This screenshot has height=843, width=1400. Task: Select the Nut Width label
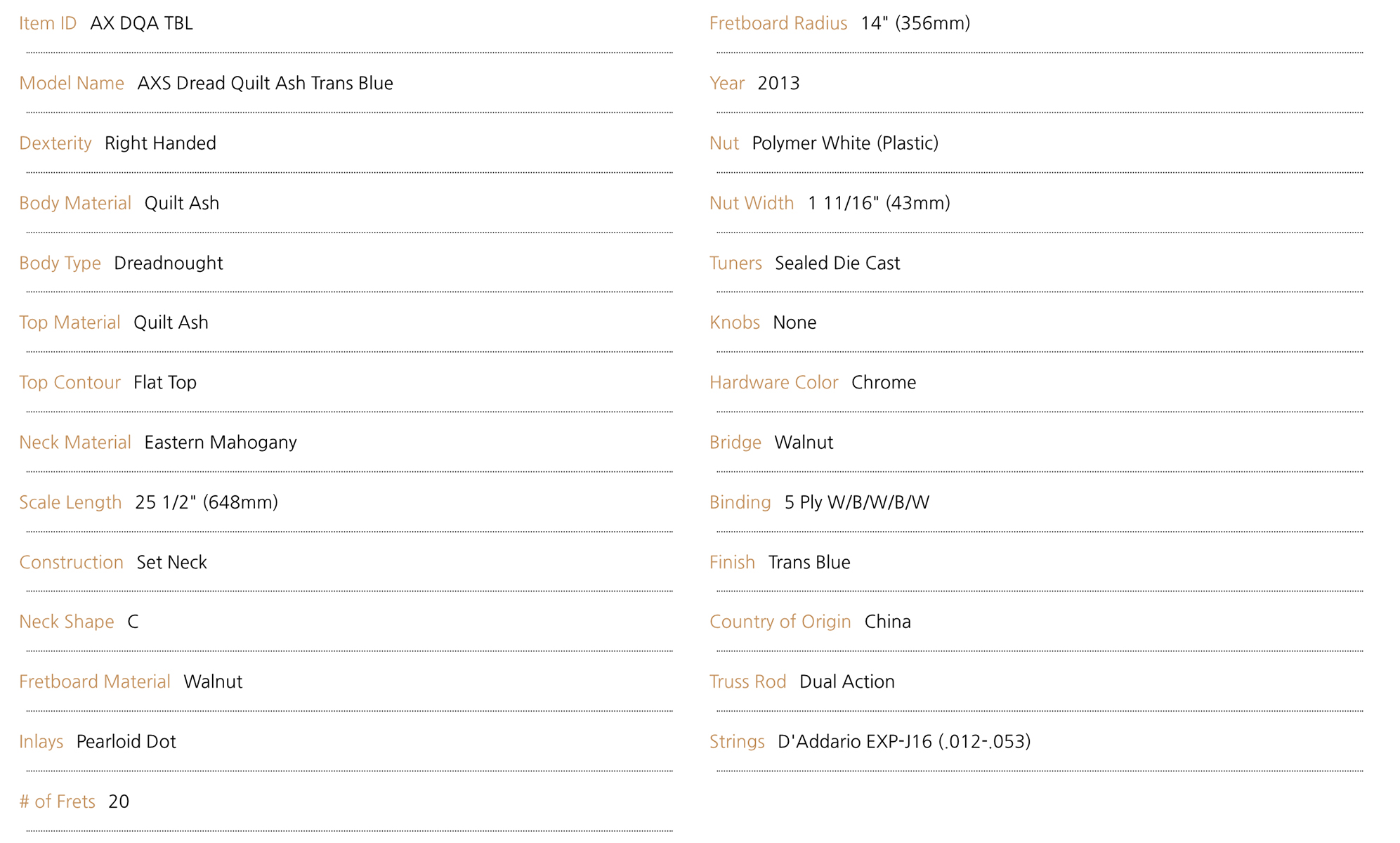tap(751, 203)
